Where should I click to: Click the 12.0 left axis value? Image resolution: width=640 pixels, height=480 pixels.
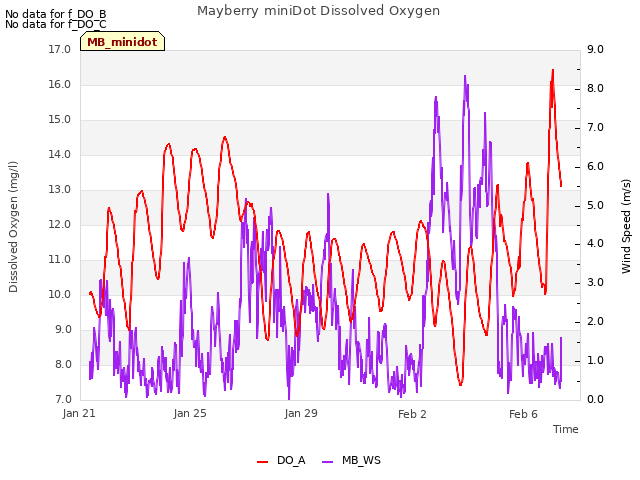[60, 224]
